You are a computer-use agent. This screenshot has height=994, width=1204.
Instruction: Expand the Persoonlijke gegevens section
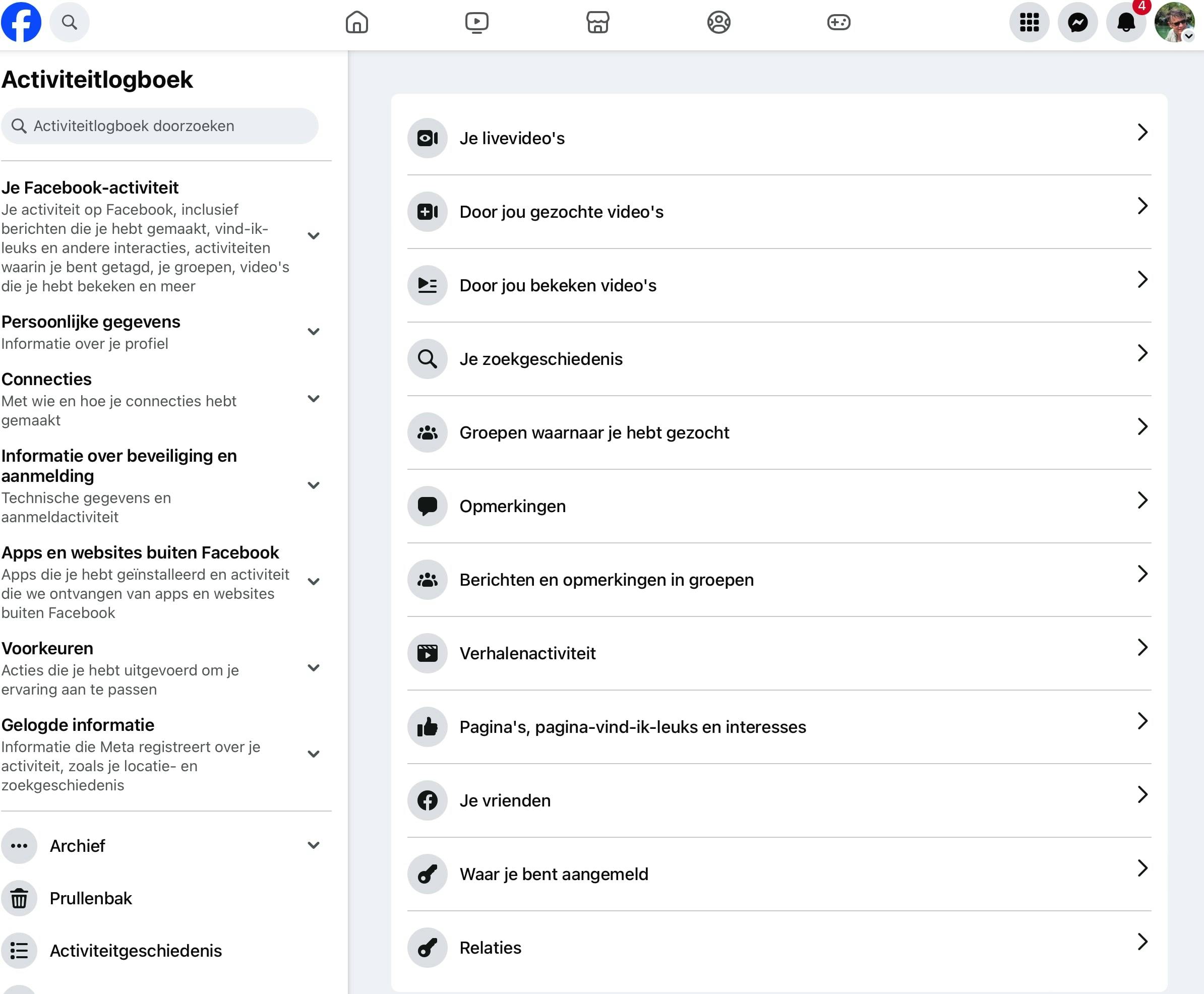point(313,332)
